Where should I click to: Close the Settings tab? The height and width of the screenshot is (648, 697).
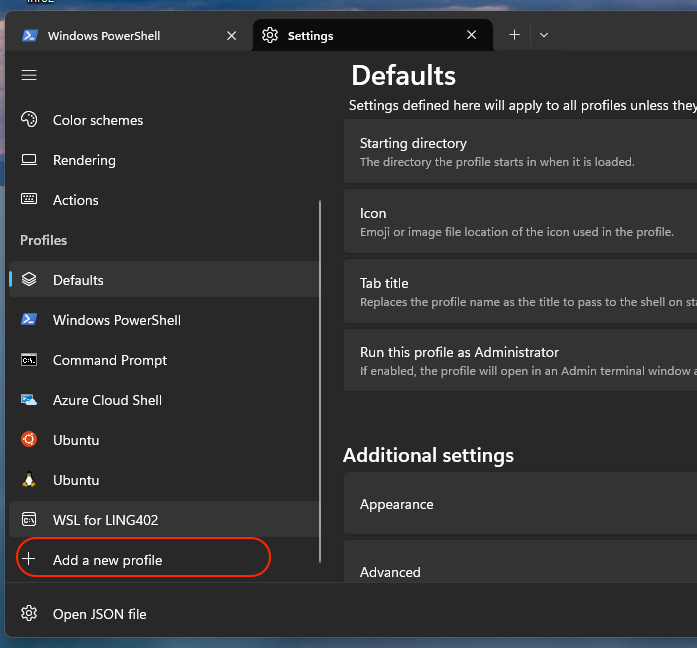coord(472,35)
